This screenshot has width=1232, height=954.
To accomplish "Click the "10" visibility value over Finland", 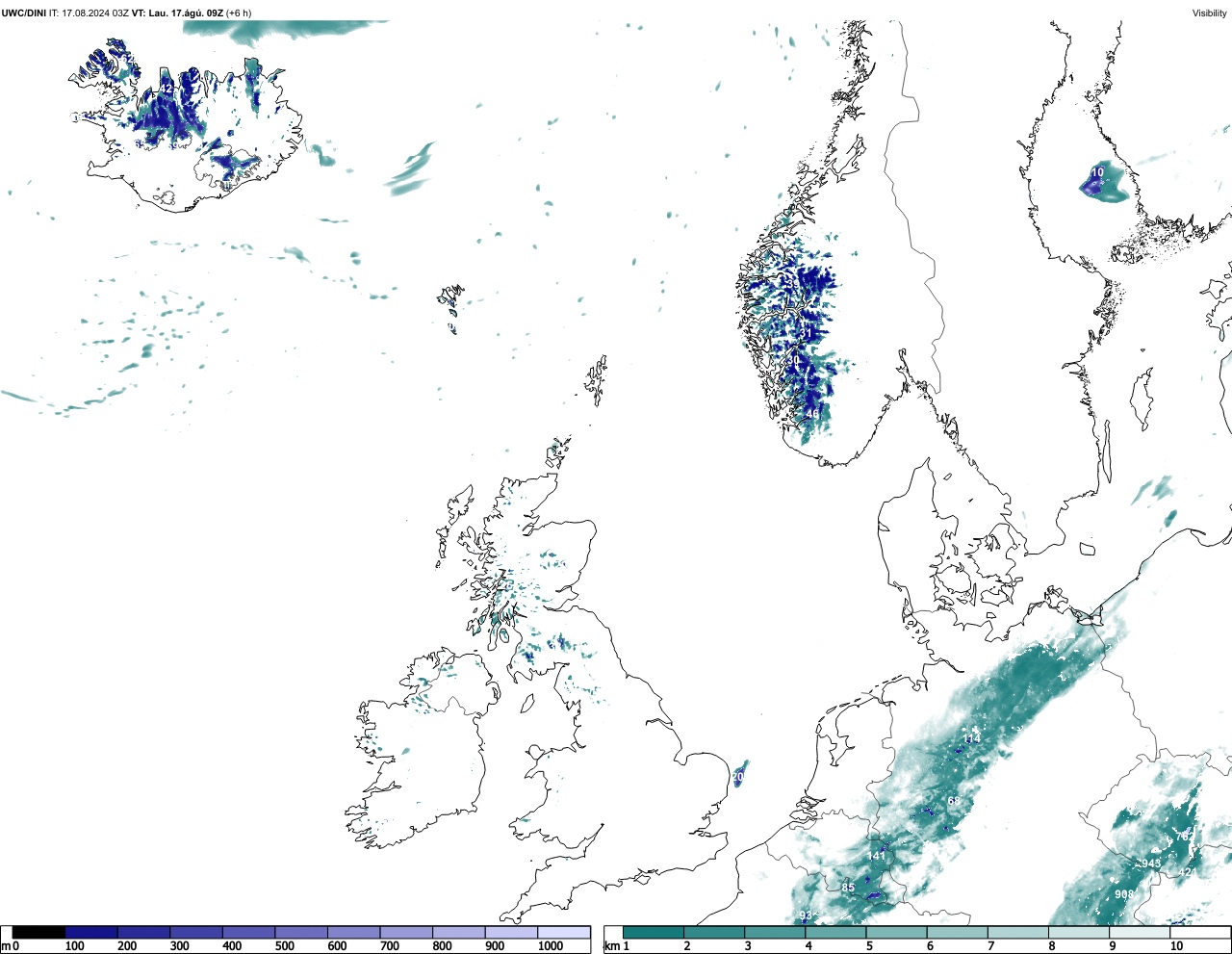I will click(1097, 173).
